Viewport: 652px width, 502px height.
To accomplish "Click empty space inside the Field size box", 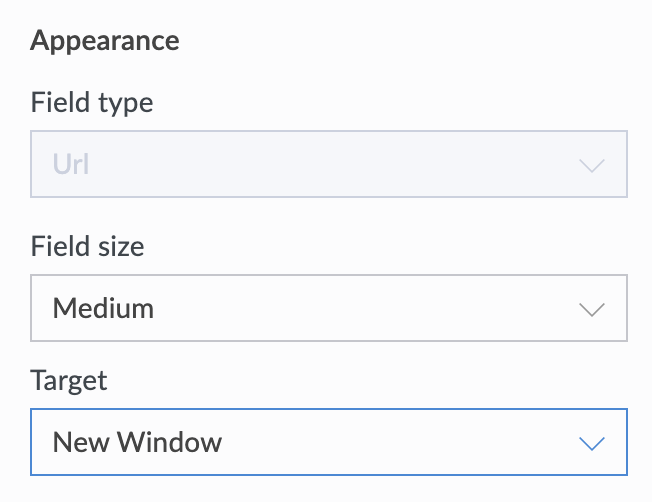I will (380, 308).
